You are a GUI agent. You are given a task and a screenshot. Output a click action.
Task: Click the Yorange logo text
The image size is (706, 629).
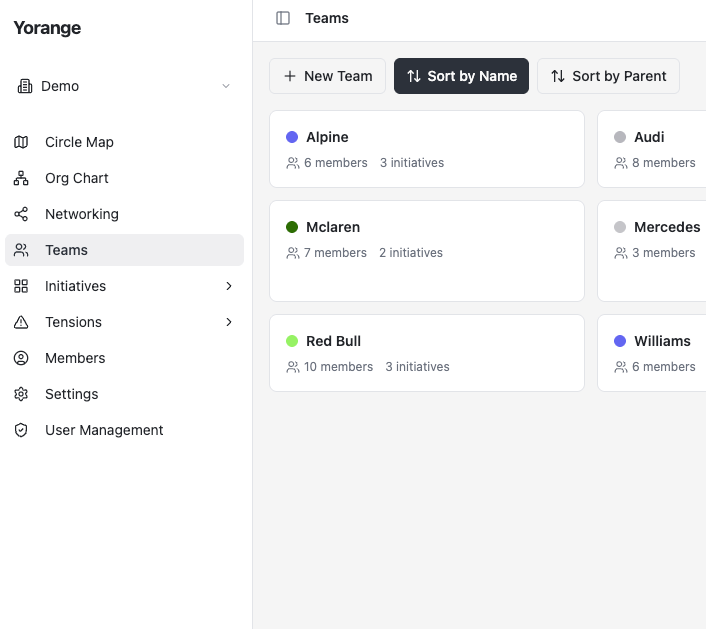click(x=47, y=28)
